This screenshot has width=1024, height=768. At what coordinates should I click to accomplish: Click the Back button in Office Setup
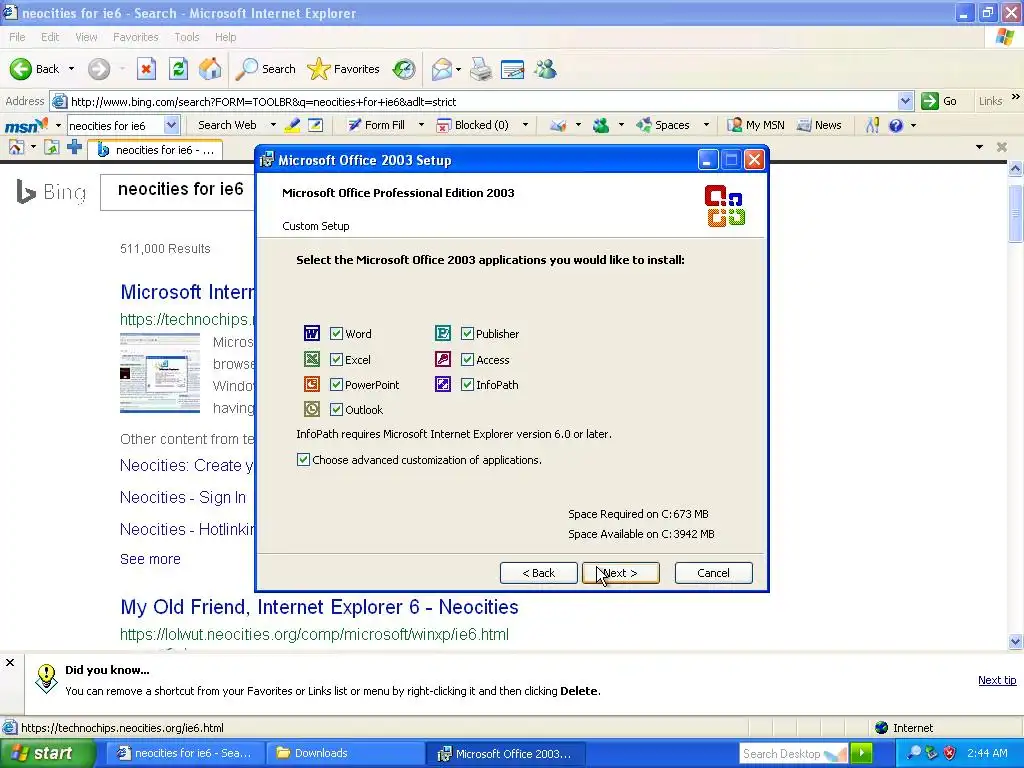539,573
